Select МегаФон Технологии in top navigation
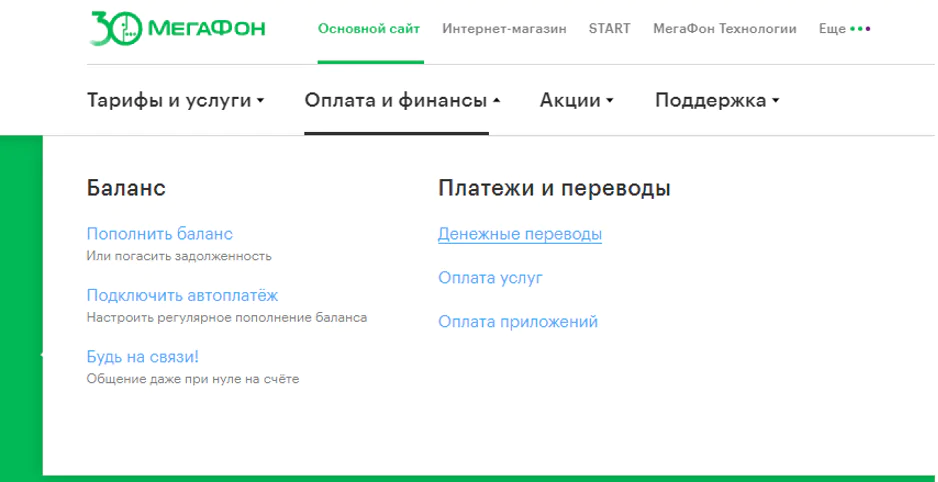Image resolution: width=938 pixels, height=482 pixels. 724,29
